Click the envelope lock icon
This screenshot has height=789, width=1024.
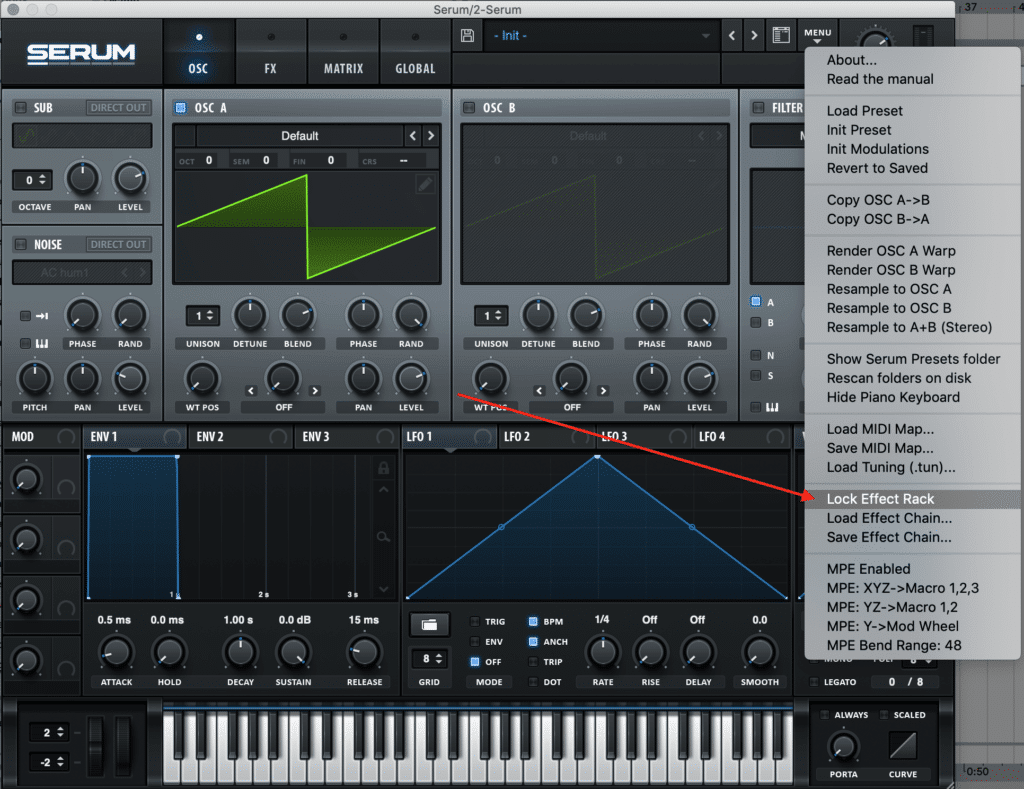pyautogui.click(x=383, y=468)
